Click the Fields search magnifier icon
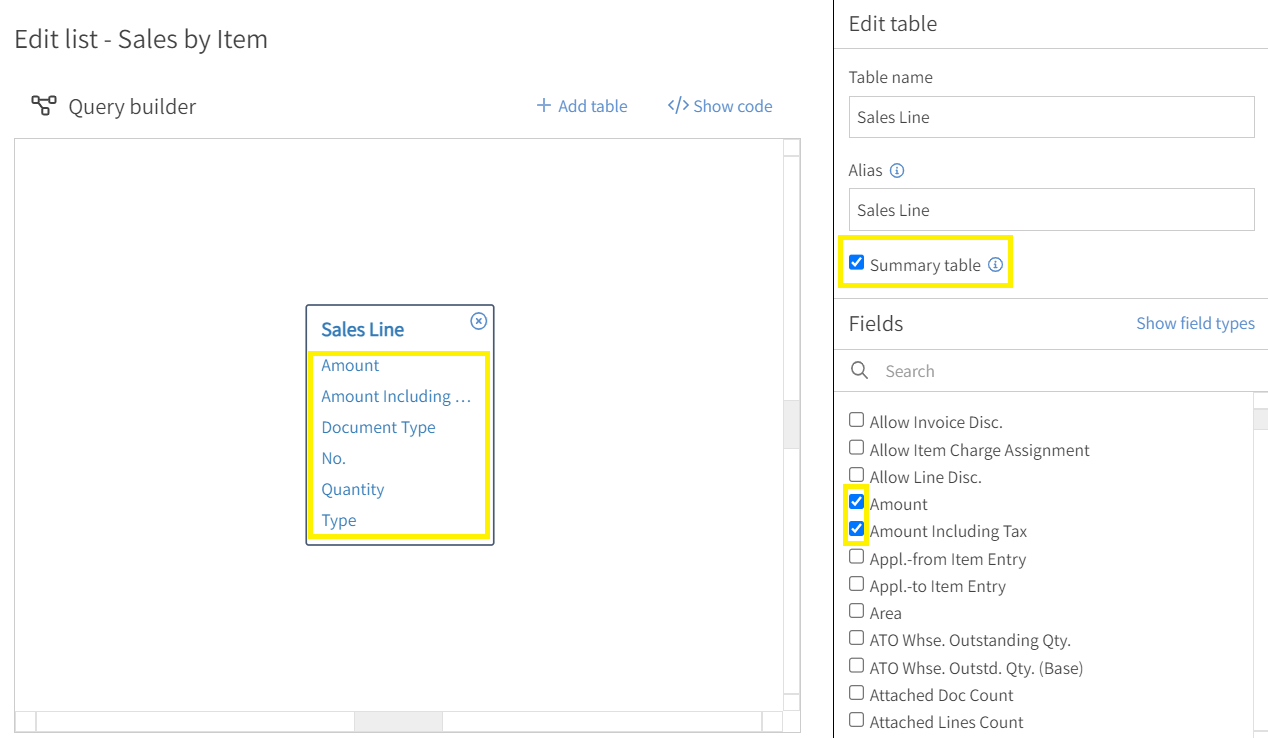The width and height of the screenshot is (1268, 738). (x=859, y=371)
